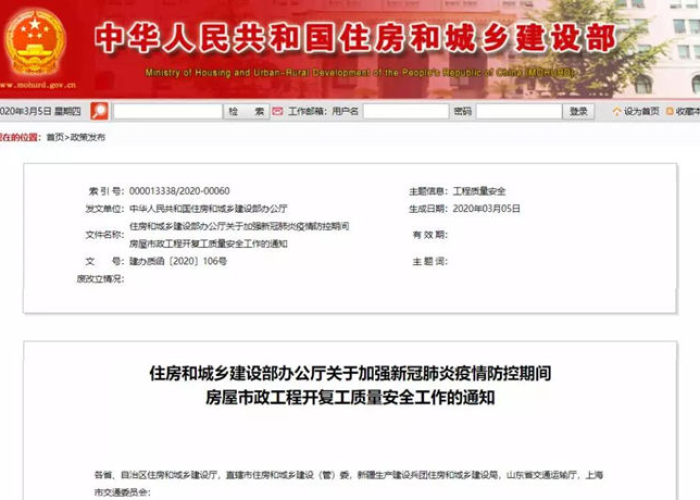The height and width of the screenshot is (500, 700).
Task: Click the date 2020年3月5日 星期四
Action: 40,111
